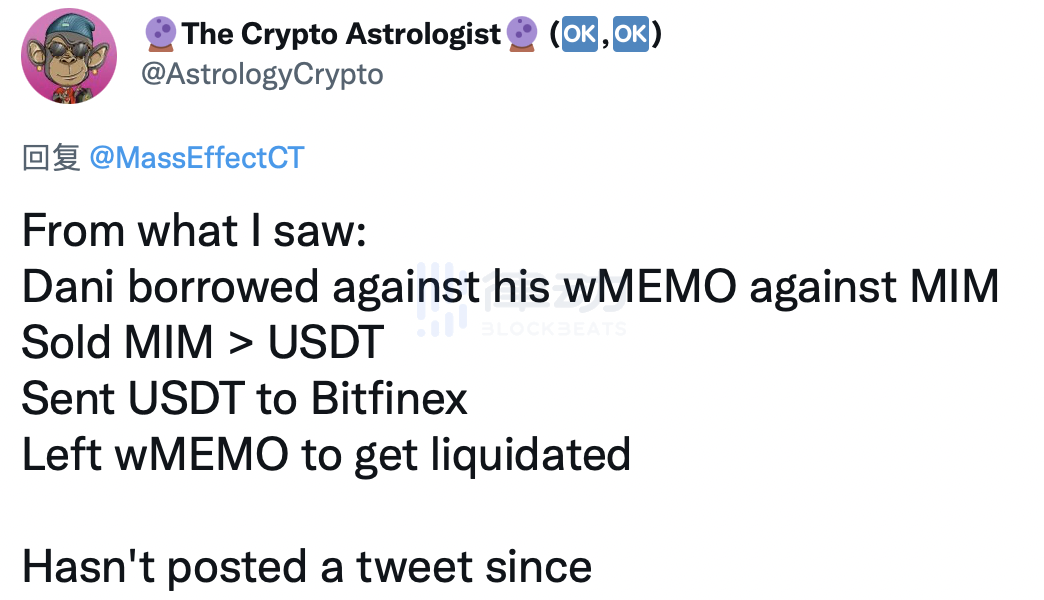Screen dimensions: 1044x600
Task: Click the first blue OK badge
Action: pos(579,34)
